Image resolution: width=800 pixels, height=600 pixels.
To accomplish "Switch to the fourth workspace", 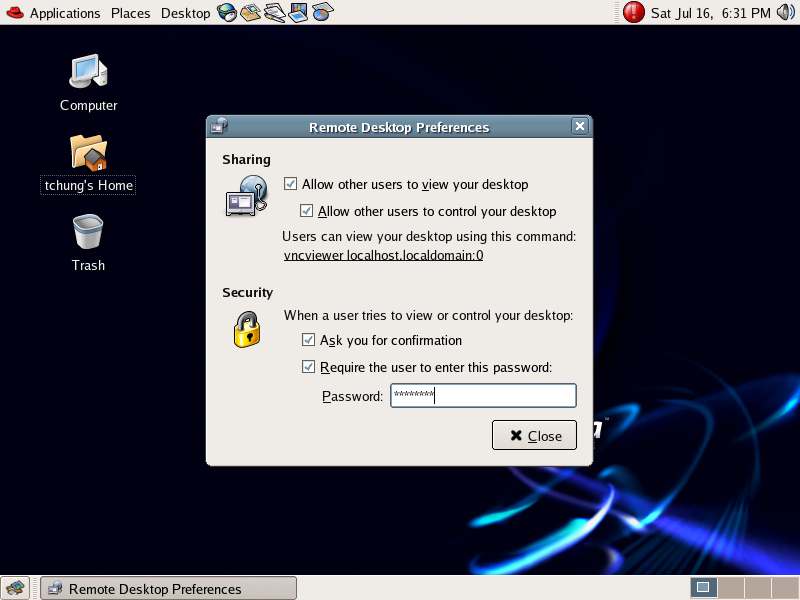I will pyautogui.click(x=785, y=588).
